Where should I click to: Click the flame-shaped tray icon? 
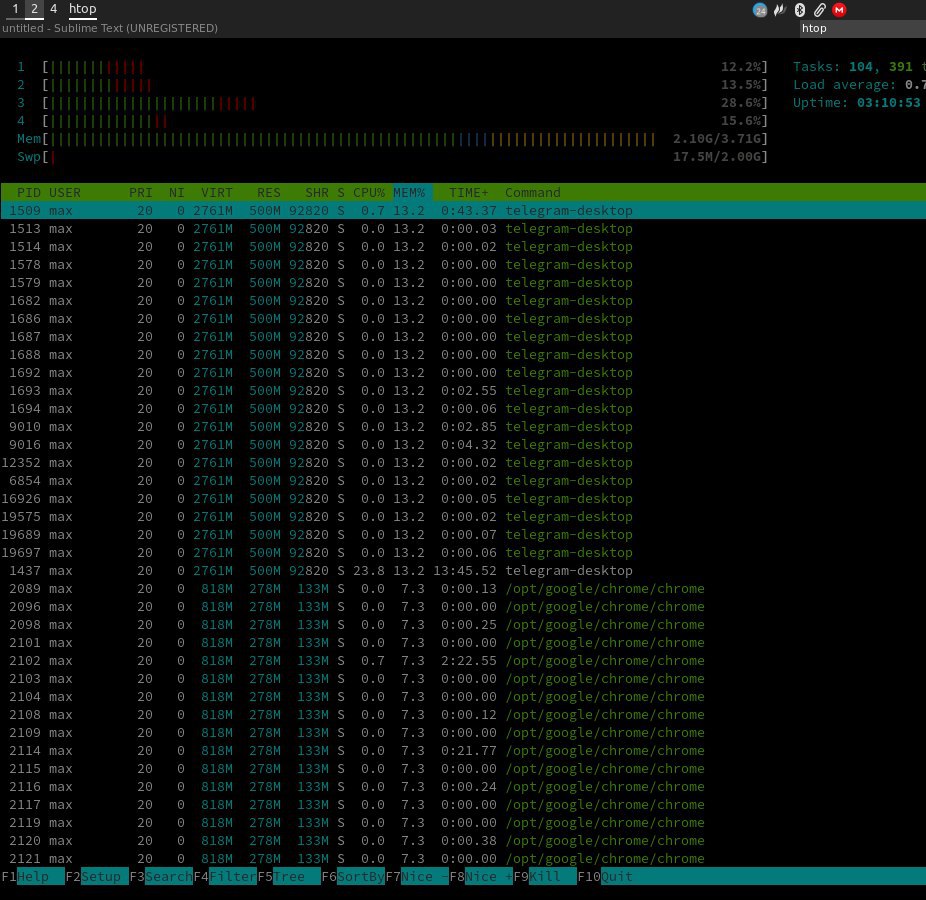(780, 10)
